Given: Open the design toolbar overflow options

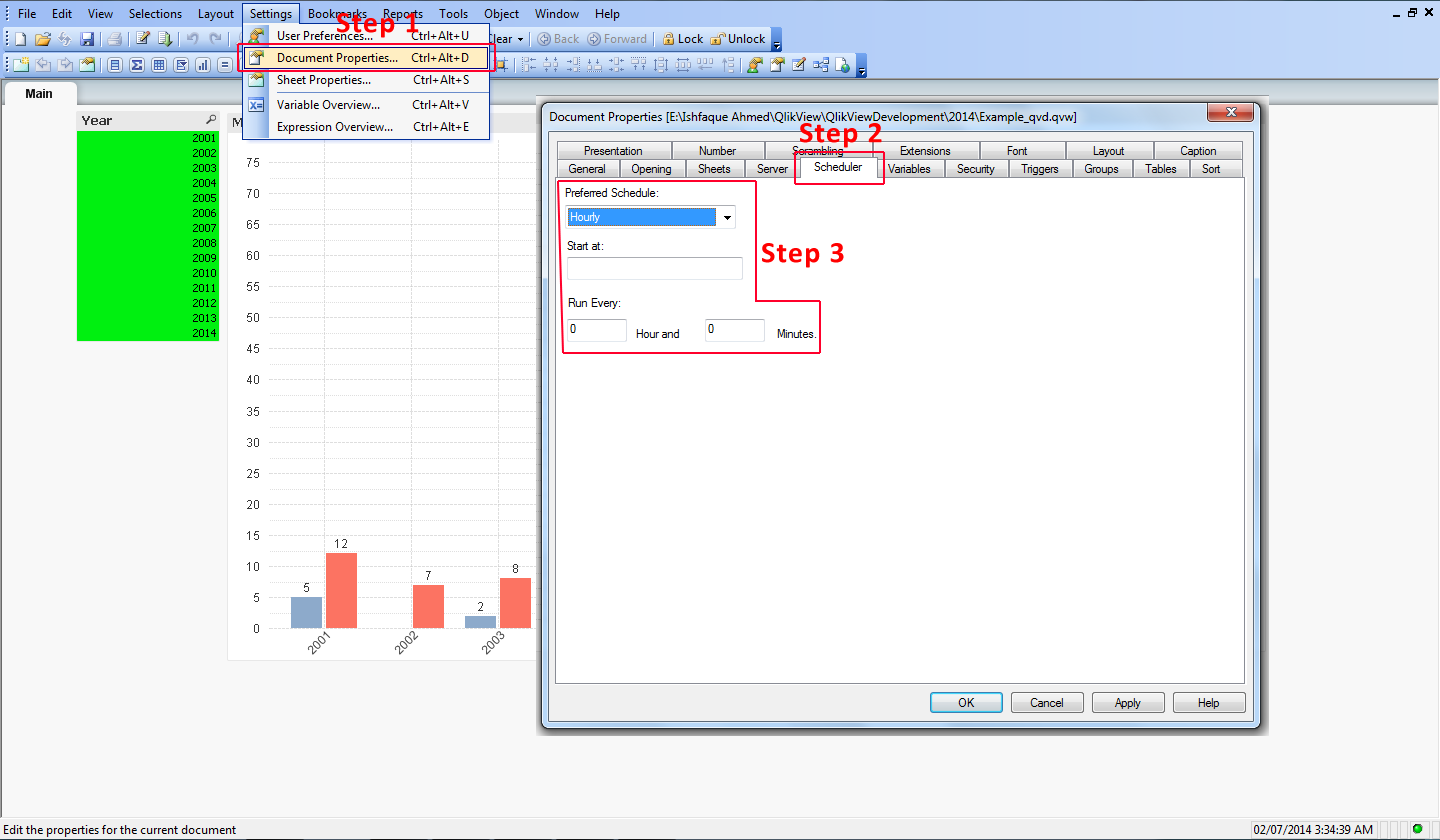Looking at the screenshot, I should coord(861,66).
